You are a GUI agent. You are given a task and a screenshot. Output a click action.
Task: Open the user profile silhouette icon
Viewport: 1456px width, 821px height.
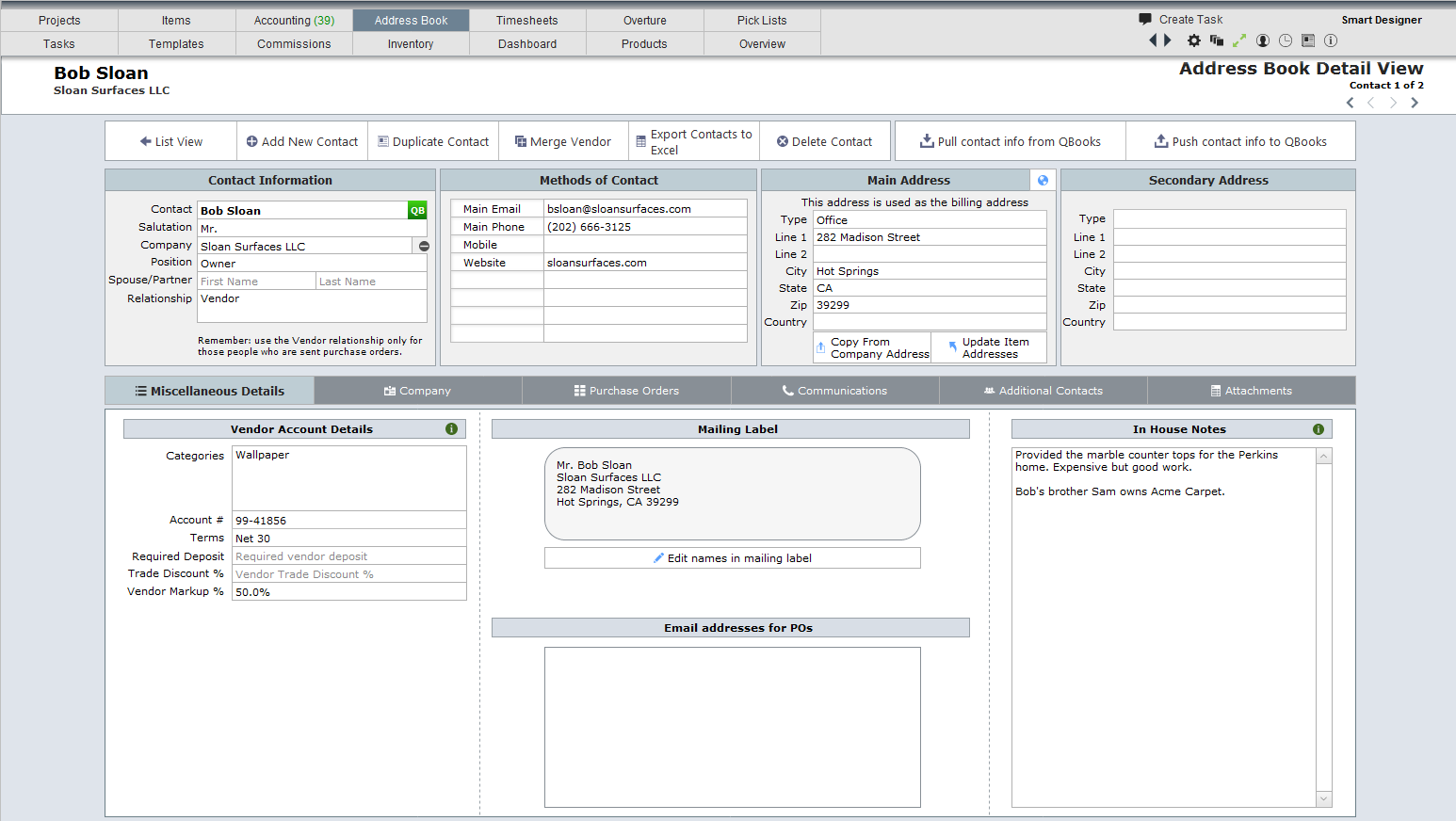coord(1263,40)
